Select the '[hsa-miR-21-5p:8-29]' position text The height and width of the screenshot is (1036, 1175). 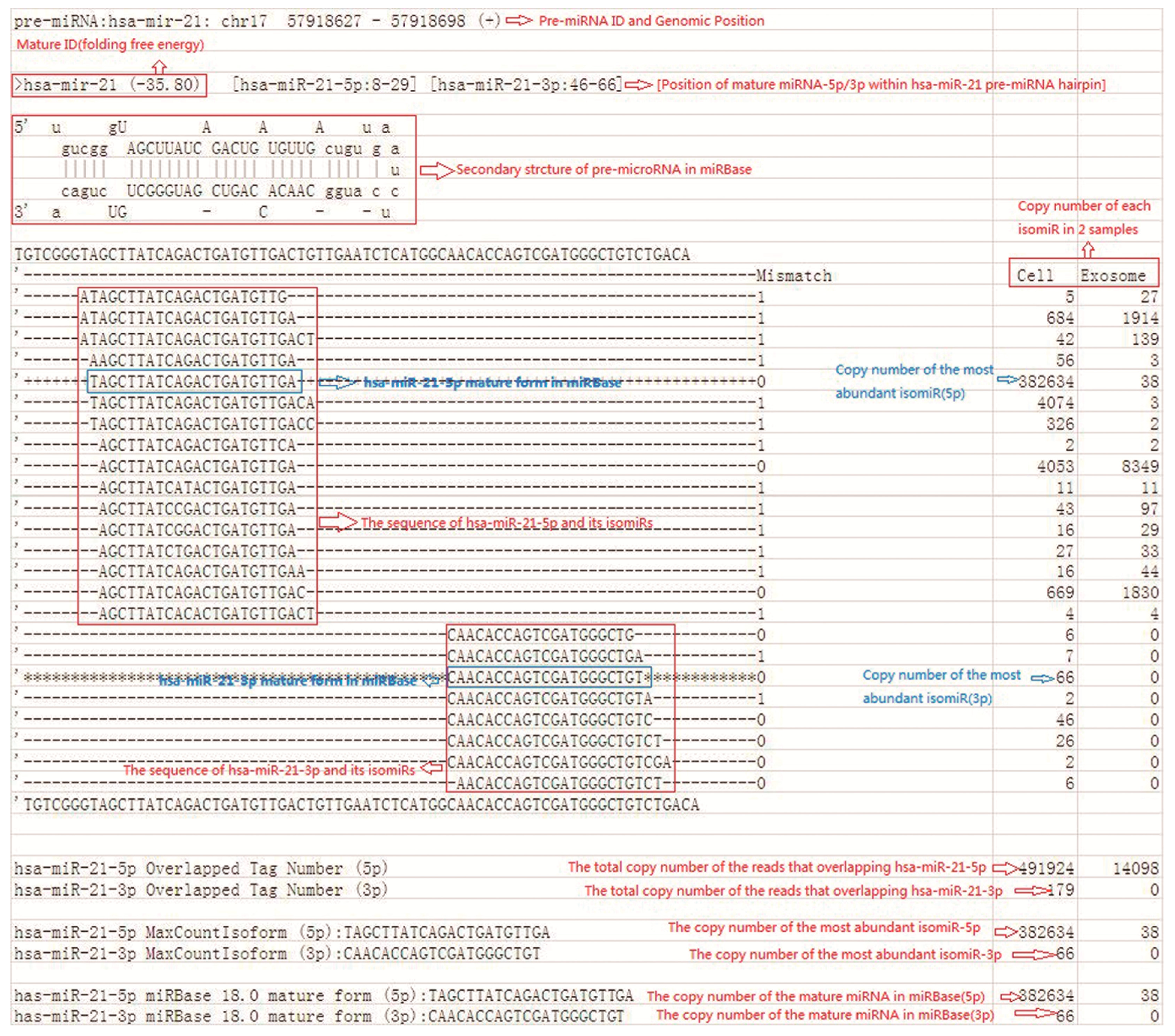(324, 84)
